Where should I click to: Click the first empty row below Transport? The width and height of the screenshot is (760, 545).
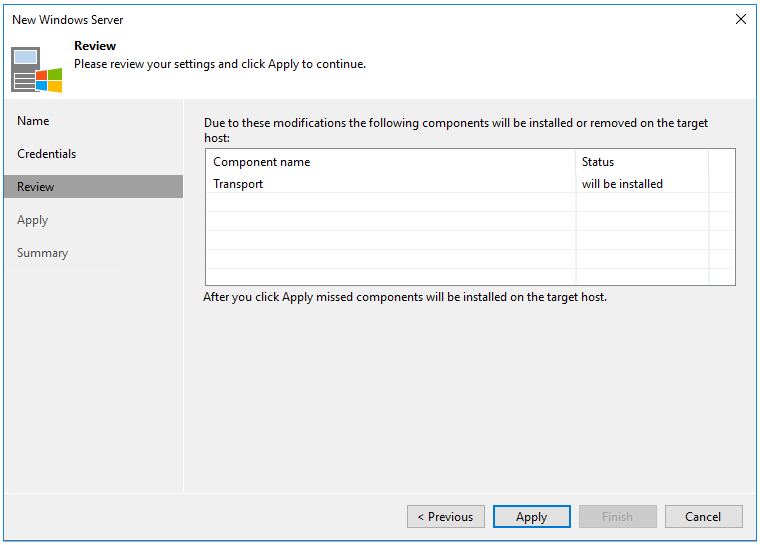click(x=390, y=203)
